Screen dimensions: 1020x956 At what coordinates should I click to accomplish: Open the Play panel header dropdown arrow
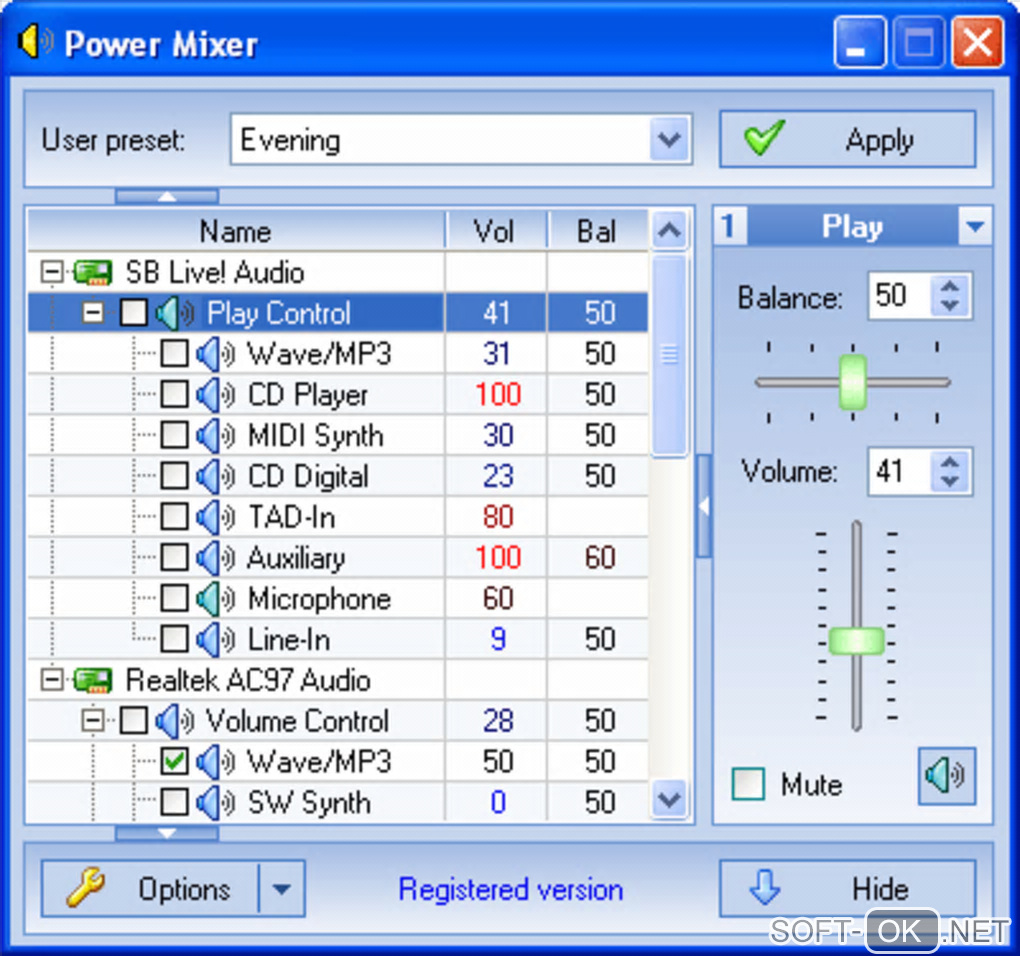974,226
